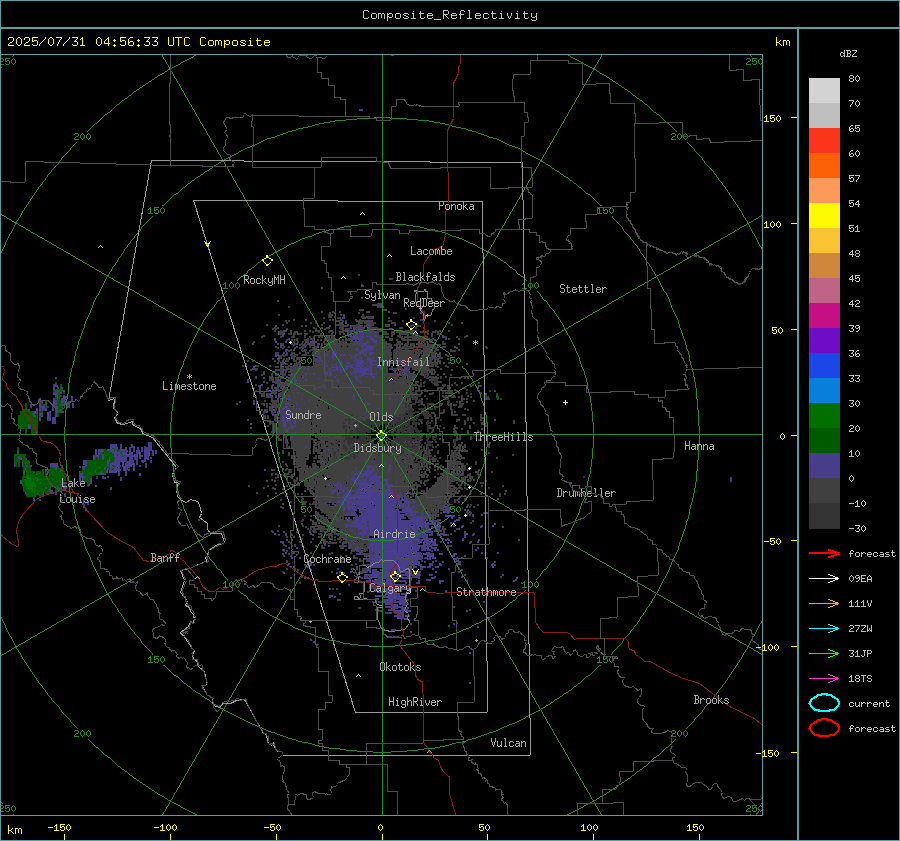Select the bright green 30-20 dBZ swatch
The image size is (900, 841).
(824, 416)
